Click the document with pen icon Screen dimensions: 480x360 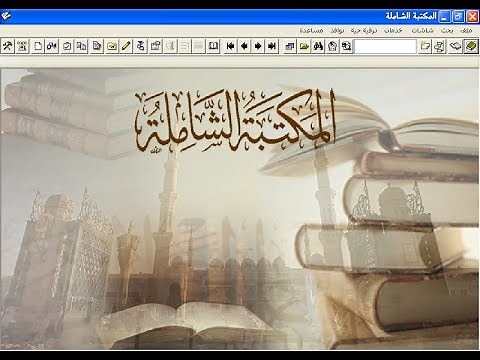coord(97,46)
